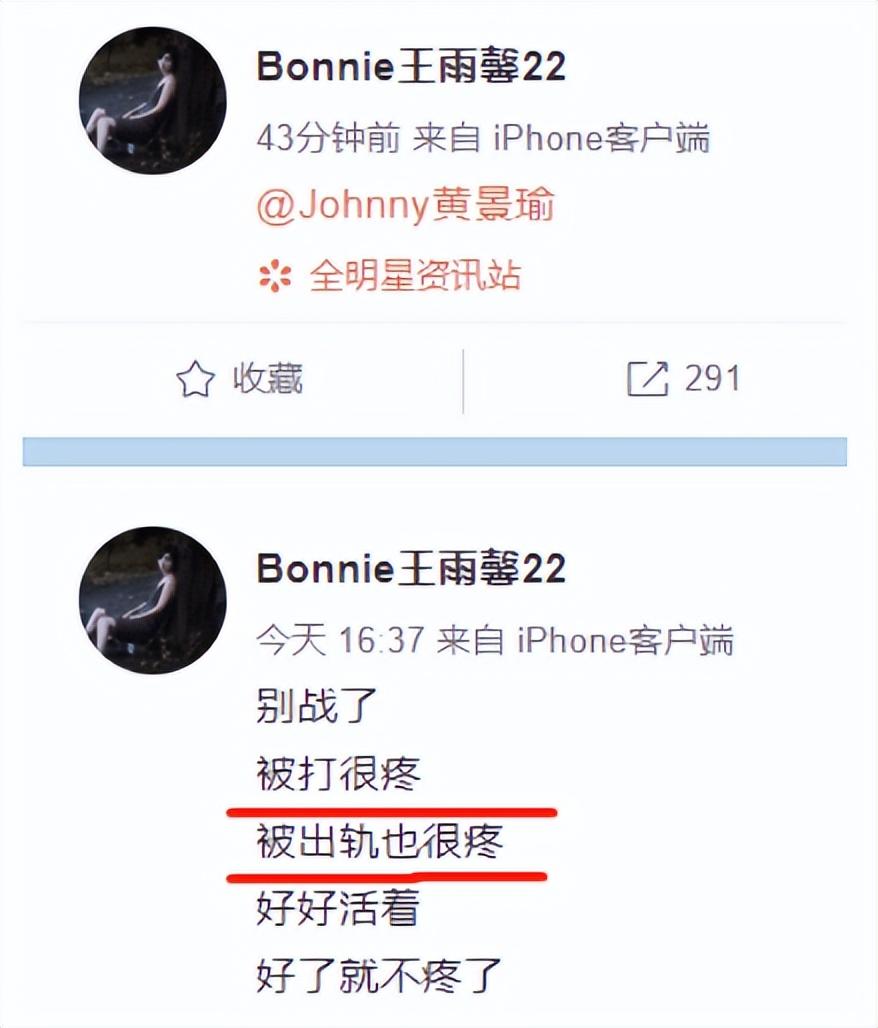Screen dimensions: 878x1028
Task: Open the @Johnny黄景瑜 mention link
Action: tap(405, 205)
